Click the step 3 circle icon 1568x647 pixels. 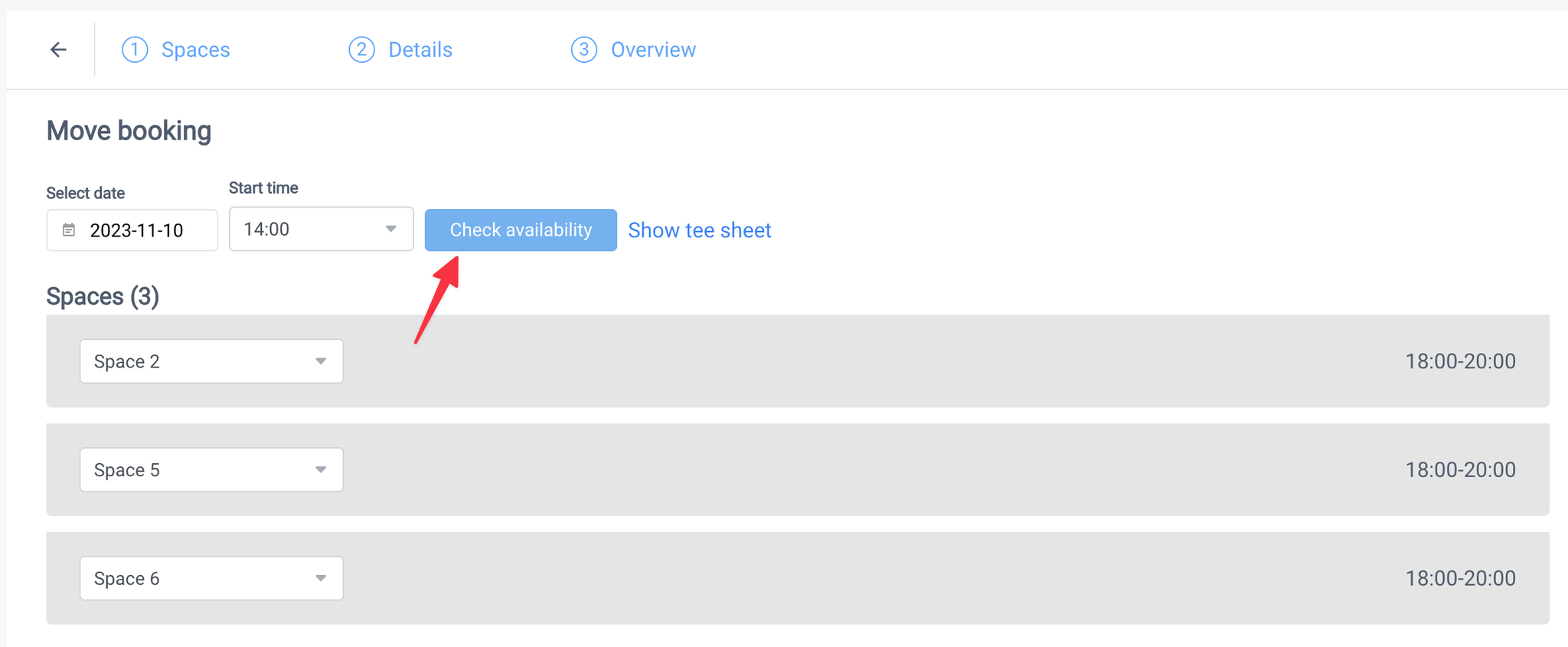[583, 50]
